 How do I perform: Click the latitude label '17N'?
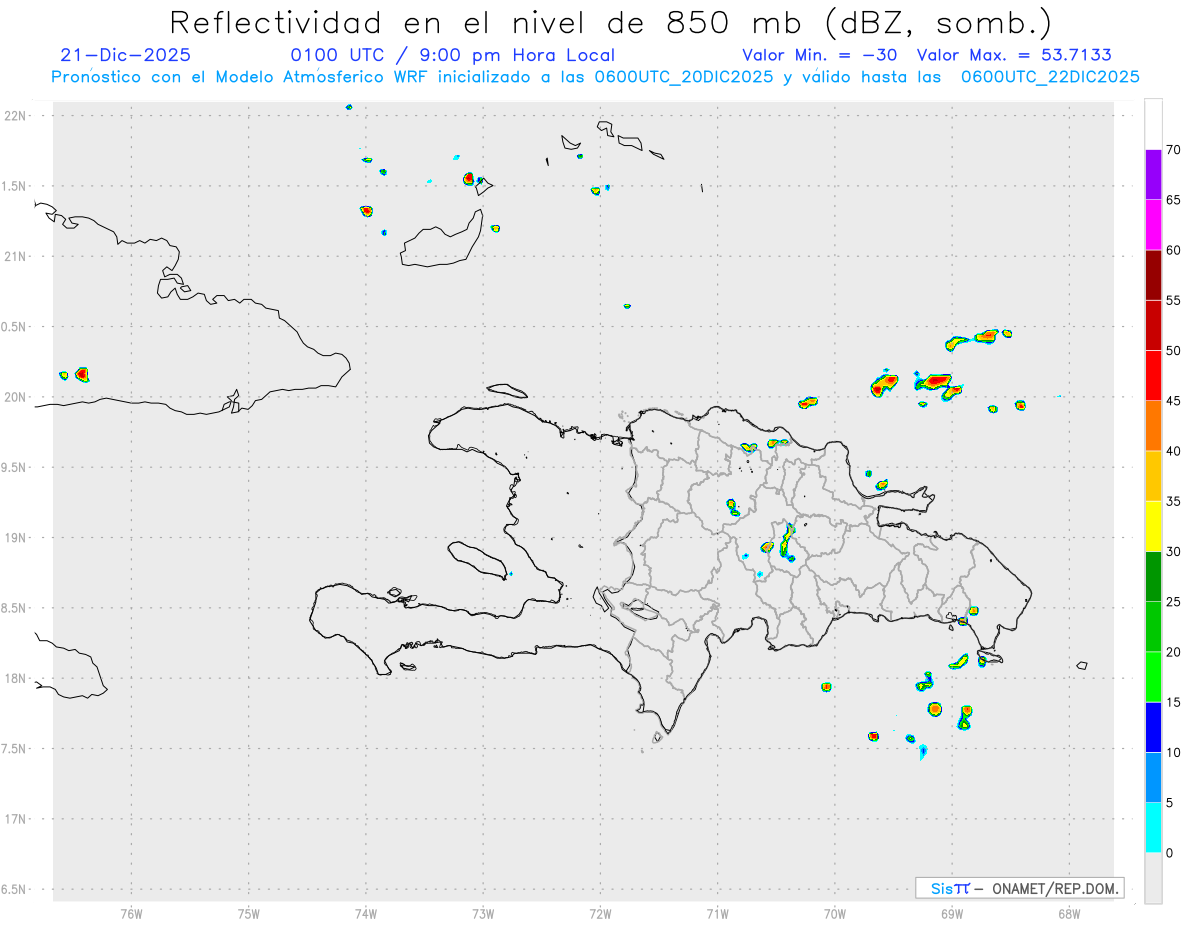pos(15,819)
